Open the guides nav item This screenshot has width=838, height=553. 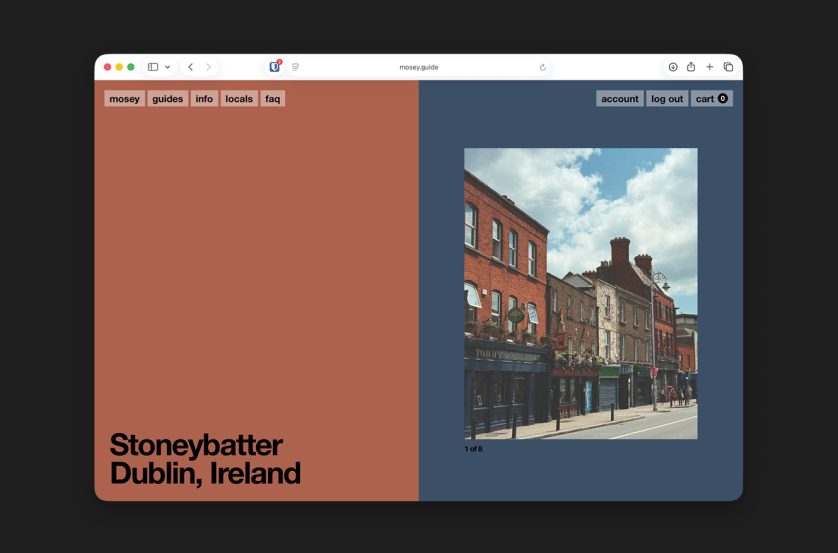pos(168,99)
